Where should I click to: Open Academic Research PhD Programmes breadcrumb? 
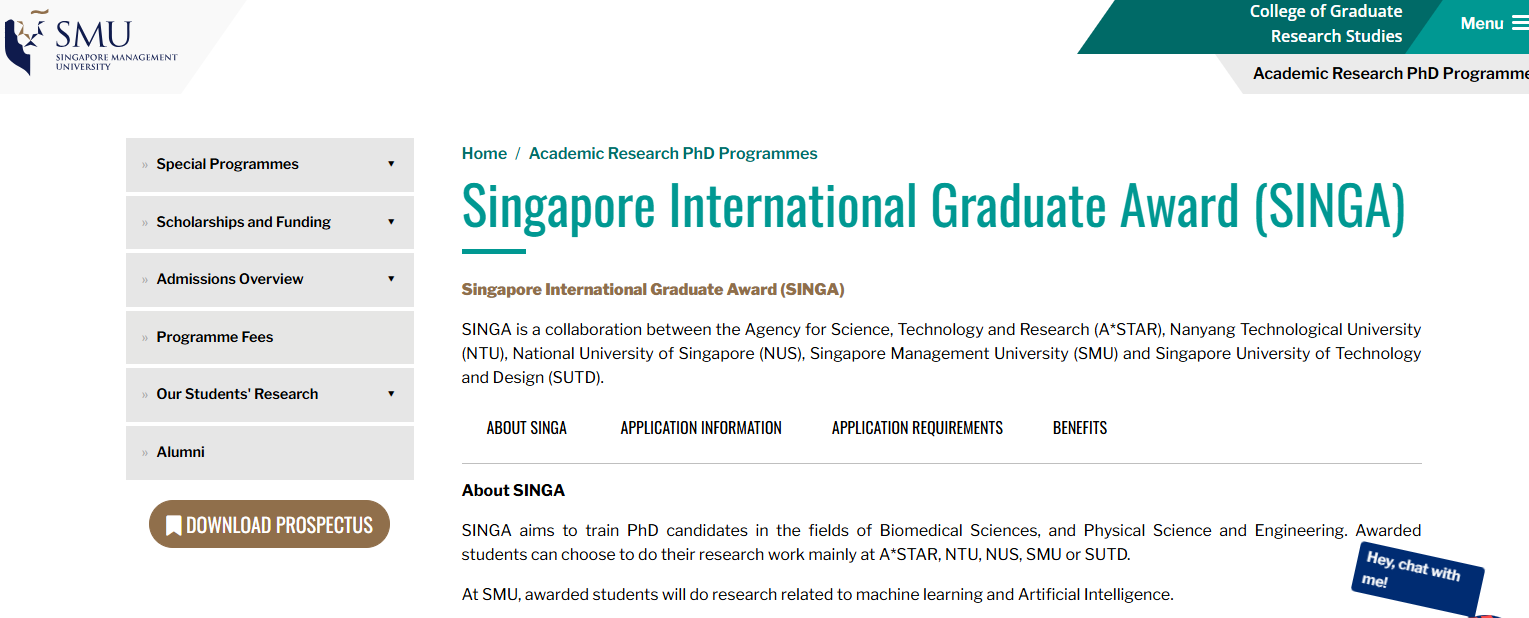(x=673, y=153)
